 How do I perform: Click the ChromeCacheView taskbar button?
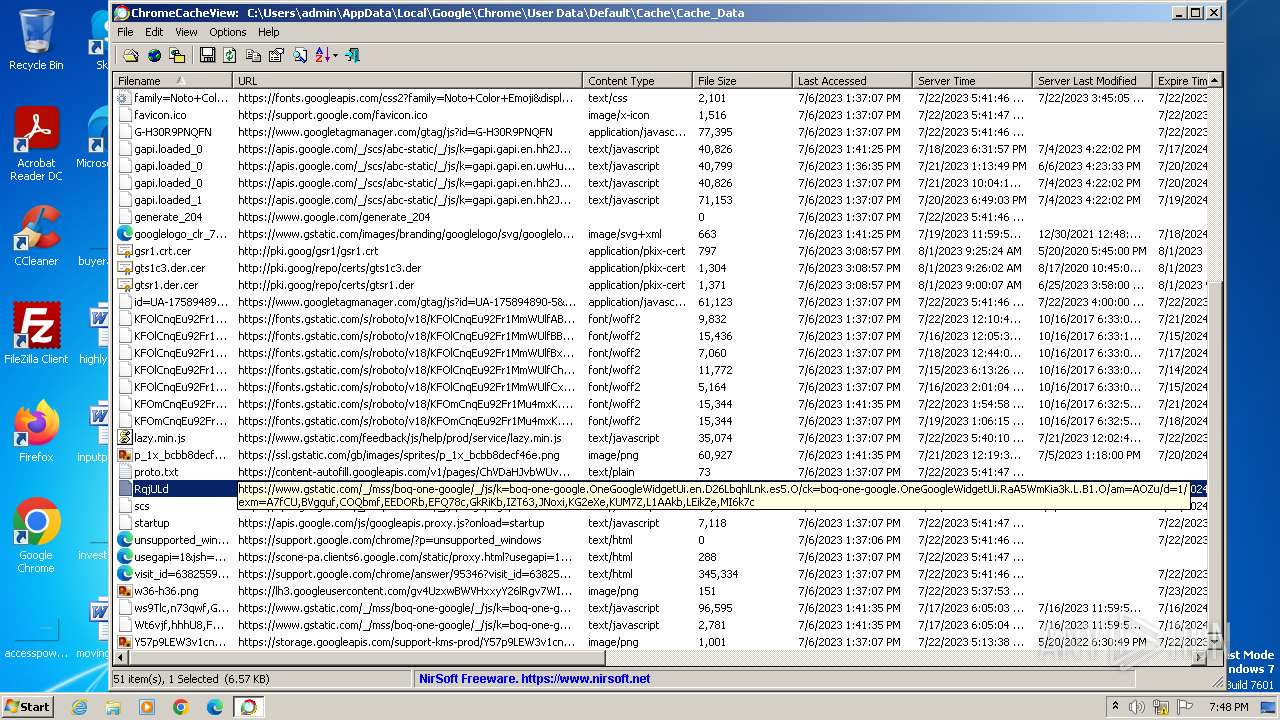click(248, 707)
